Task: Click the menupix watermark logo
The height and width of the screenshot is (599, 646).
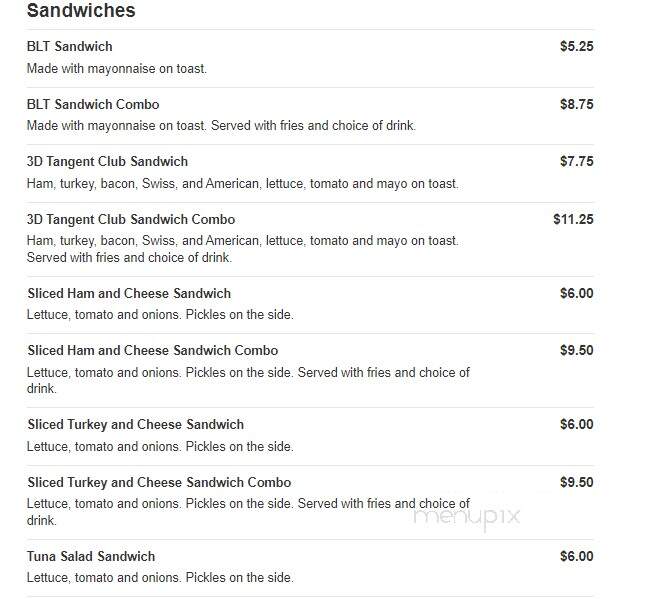Action: (467, 517)
